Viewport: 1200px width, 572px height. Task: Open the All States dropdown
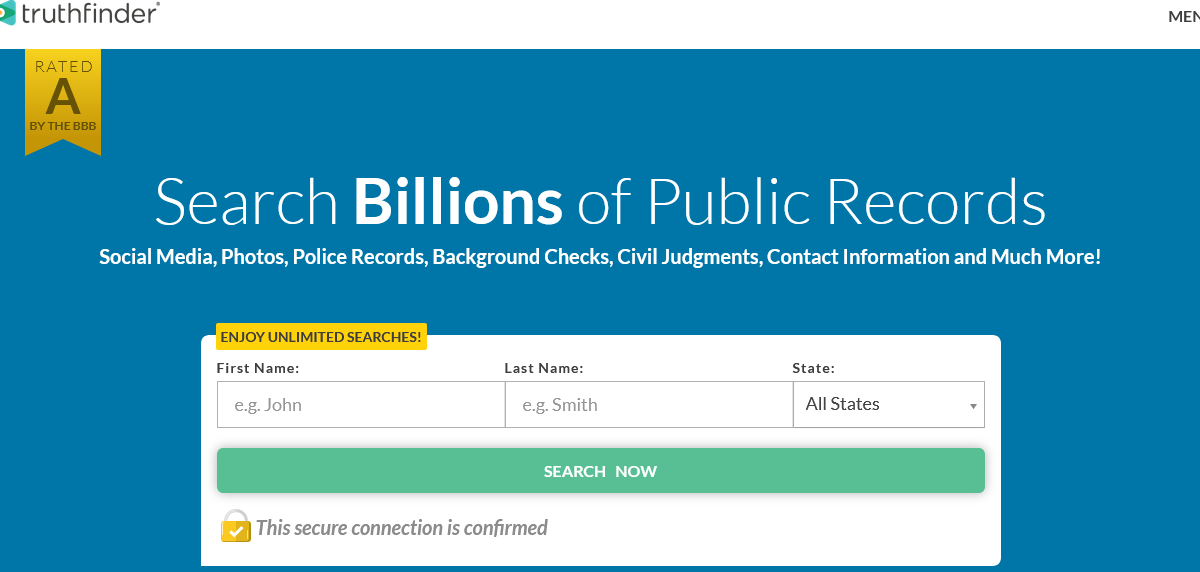point(889,405)
